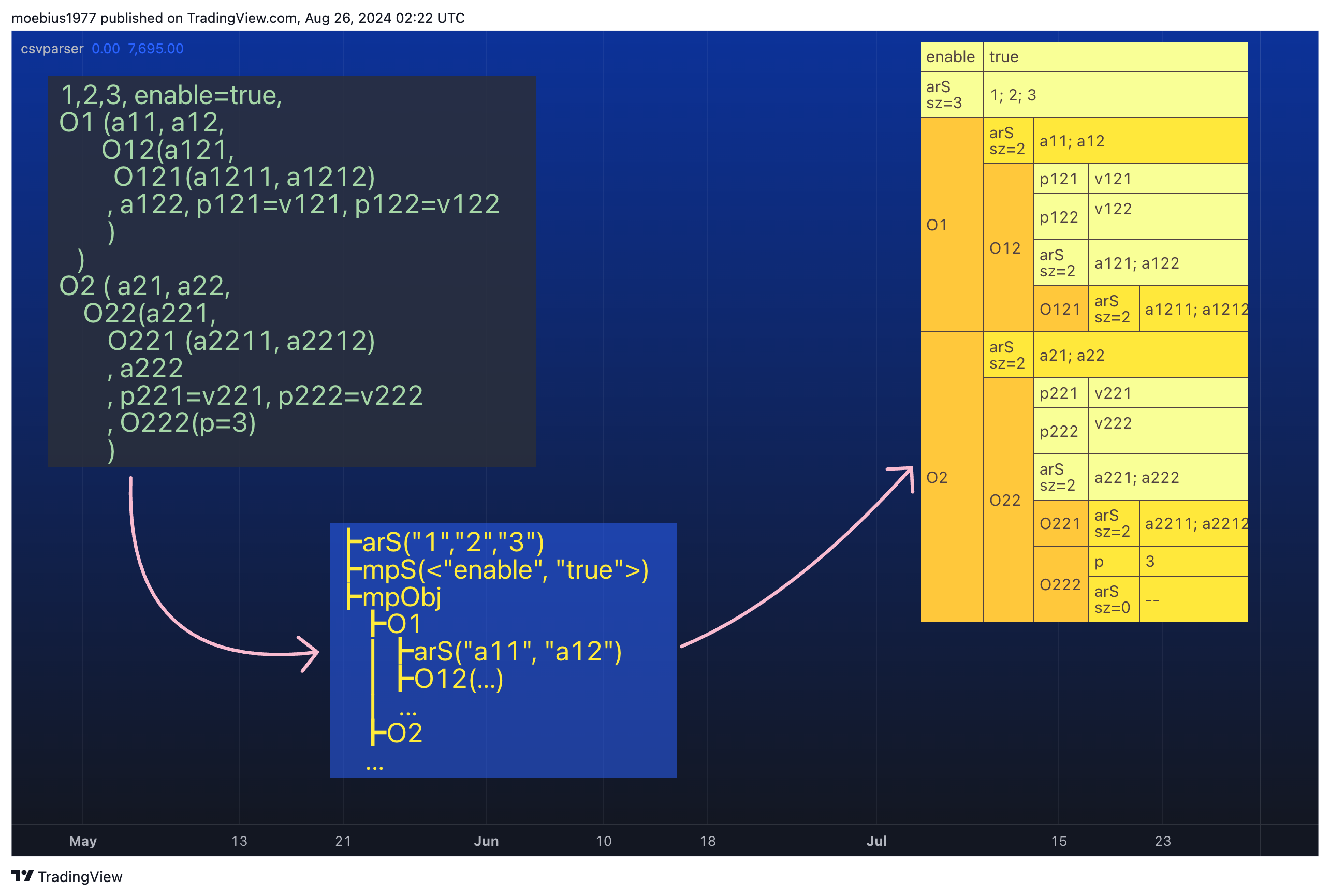The image size is (1330, 896).
Task: Click the O22 table cell
Action: 1008,500
